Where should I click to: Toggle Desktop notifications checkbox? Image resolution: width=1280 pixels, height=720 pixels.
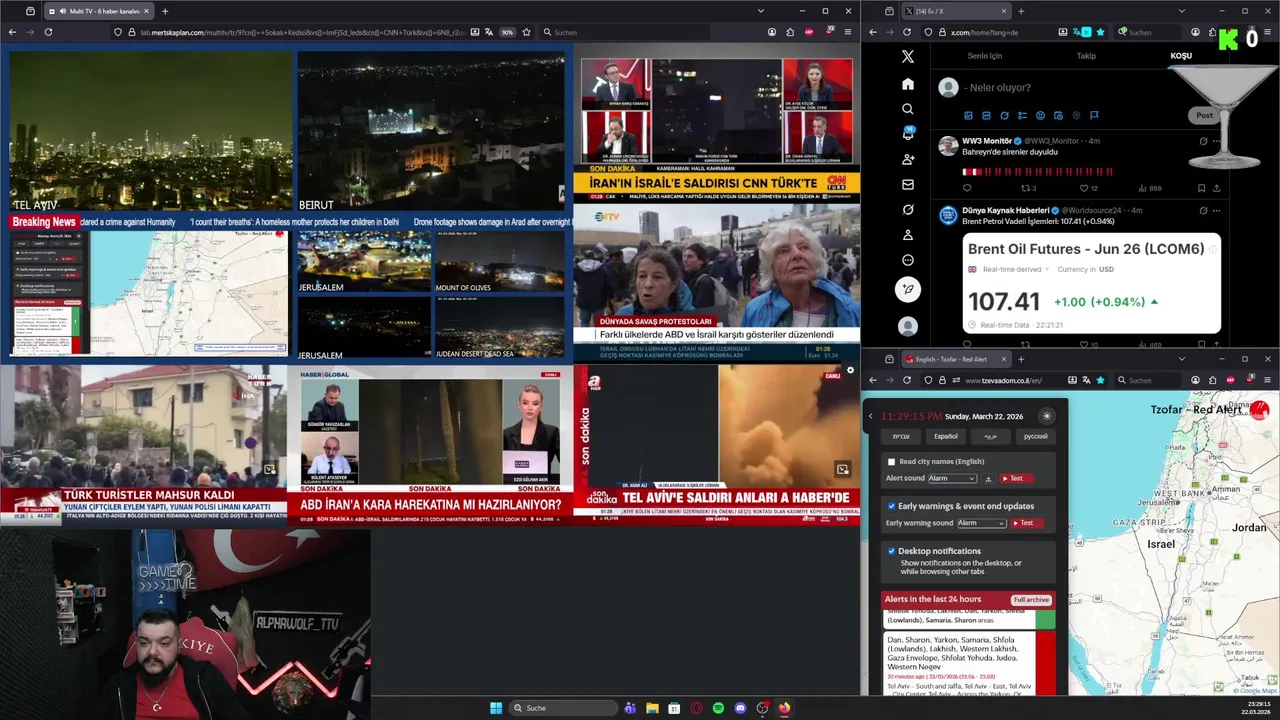(891, 551)
